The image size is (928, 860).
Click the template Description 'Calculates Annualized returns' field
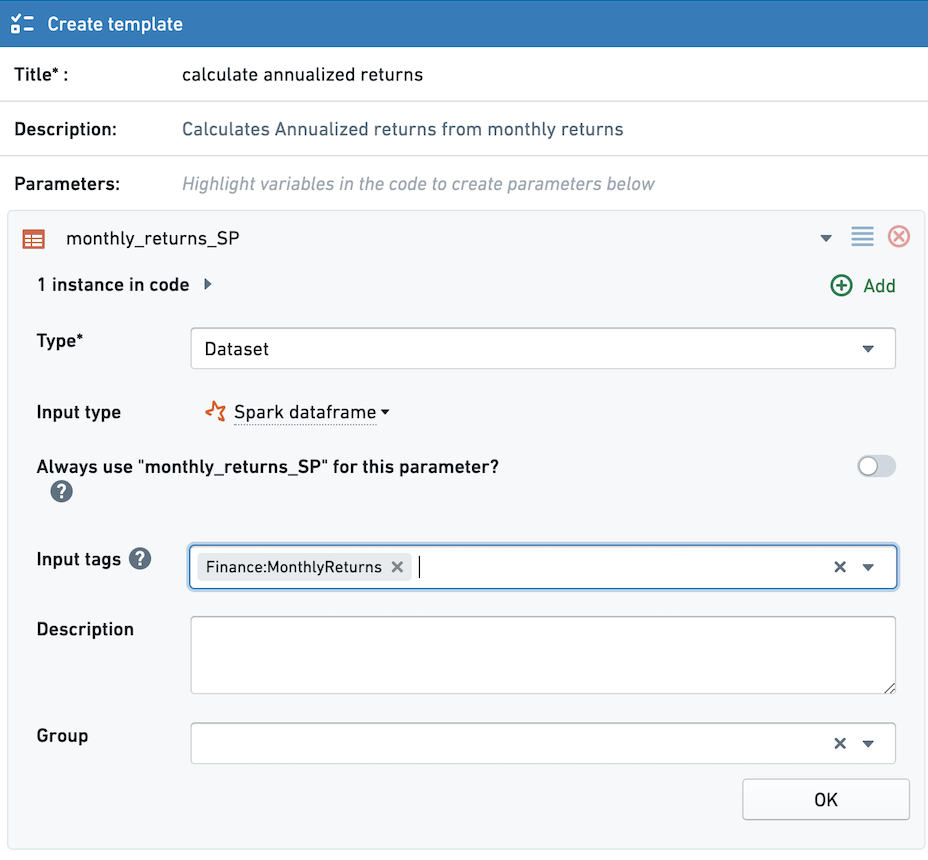click(x=402, y=129)
